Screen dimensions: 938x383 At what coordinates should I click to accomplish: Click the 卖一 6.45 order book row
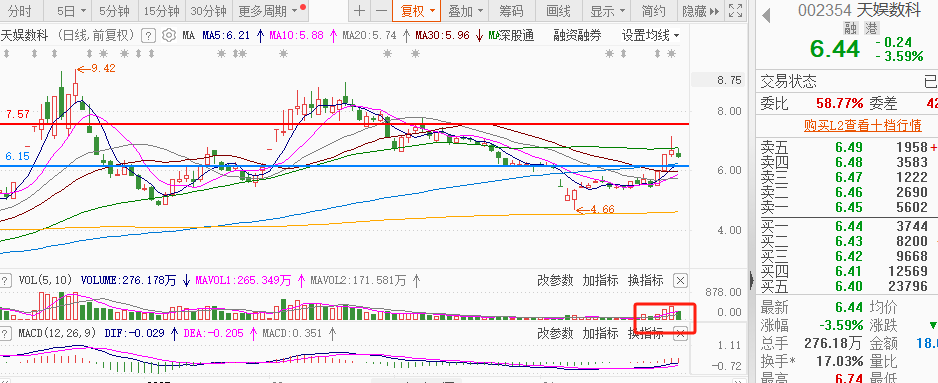point(847,207)
